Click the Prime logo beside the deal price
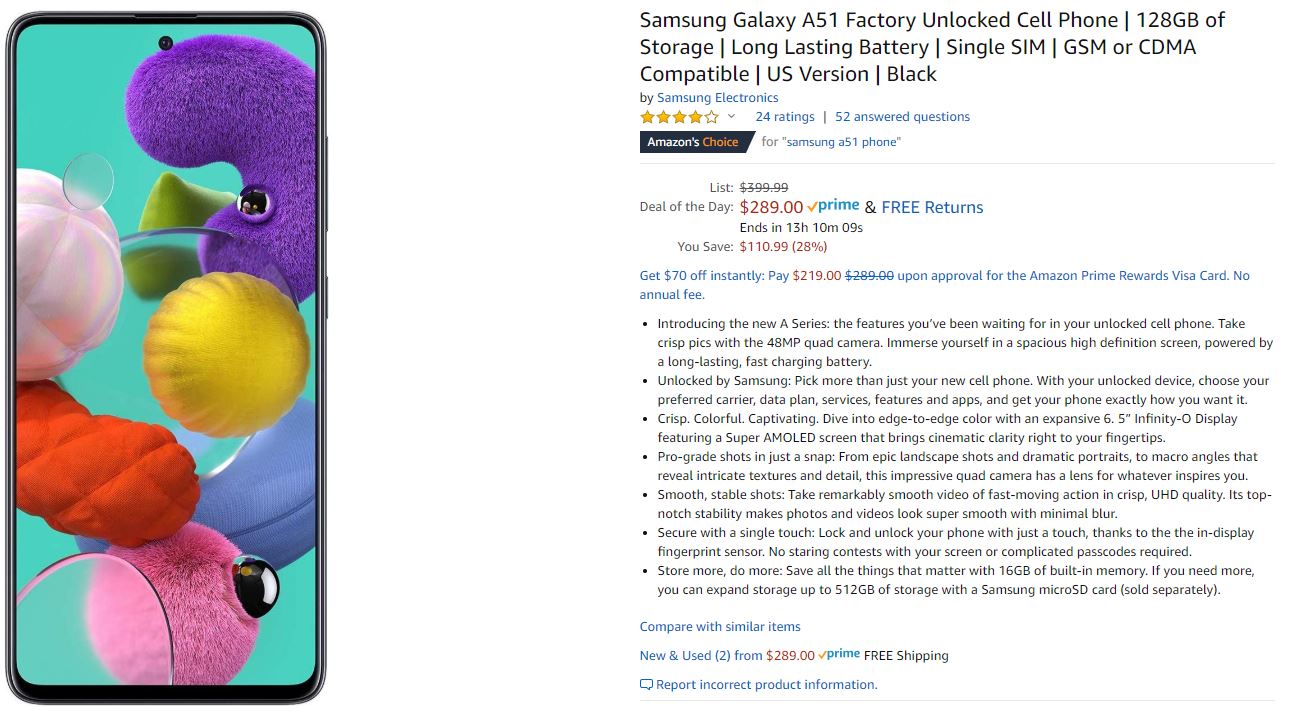 (833, 206)
